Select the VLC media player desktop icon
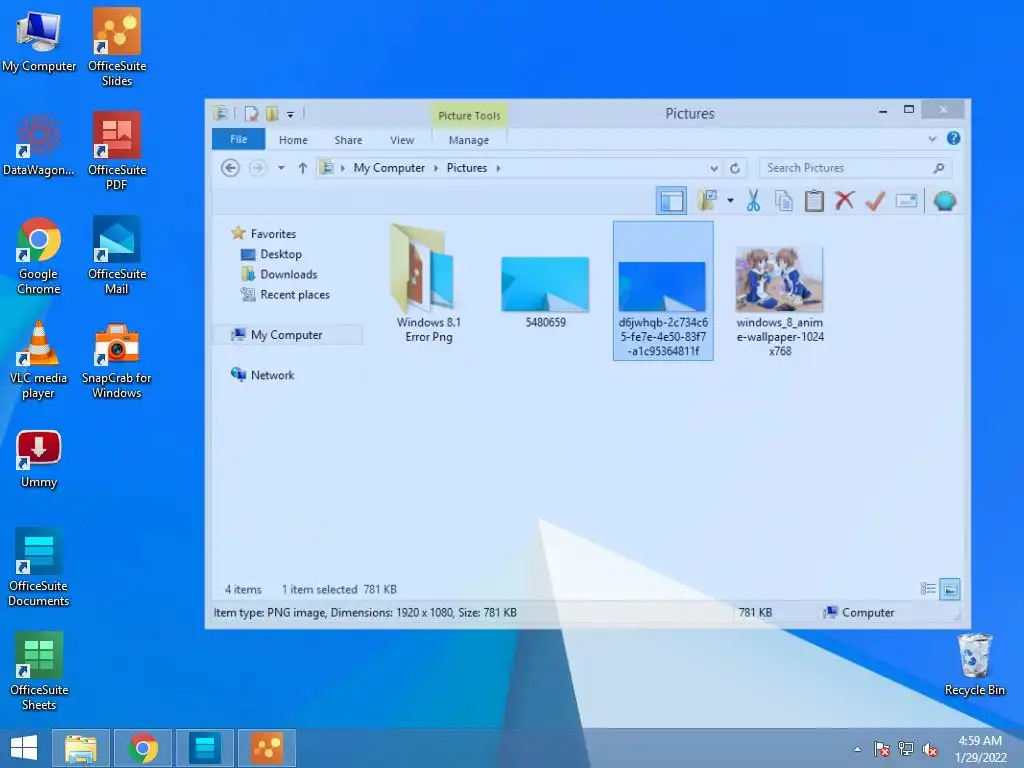The height and width of the screenshot is (768, 1024). 39,360
